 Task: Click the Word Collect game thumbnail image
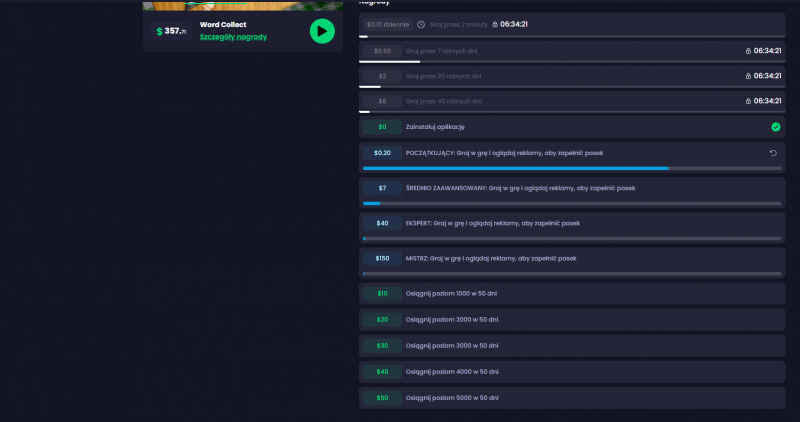(x=242, y=5)
